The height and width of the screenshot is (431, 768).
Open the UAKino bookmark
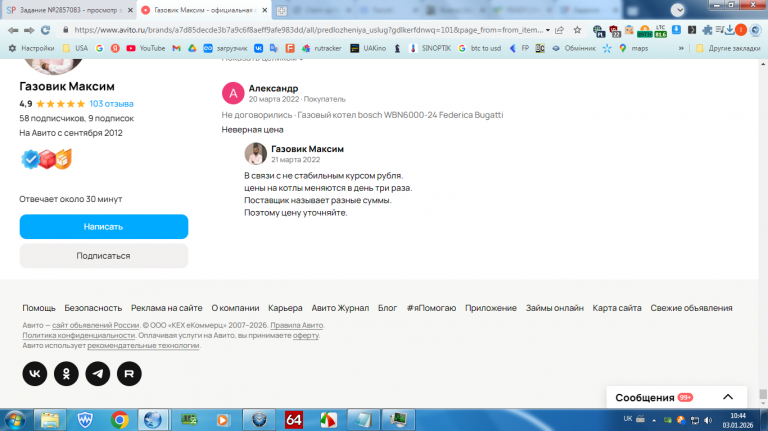[x=368, y=48]
